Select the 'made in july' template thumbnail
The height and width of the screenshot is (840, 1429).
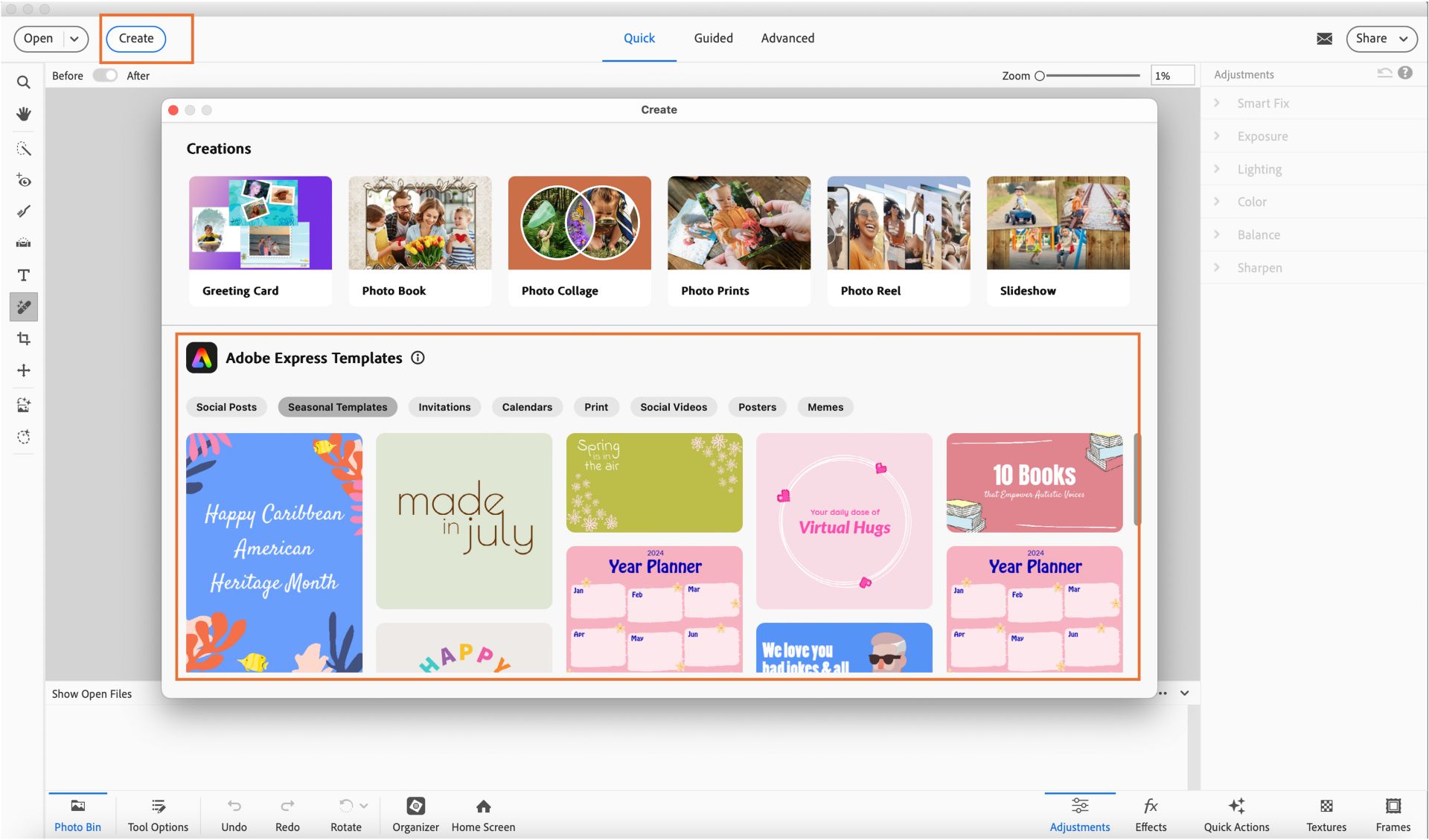464,519
